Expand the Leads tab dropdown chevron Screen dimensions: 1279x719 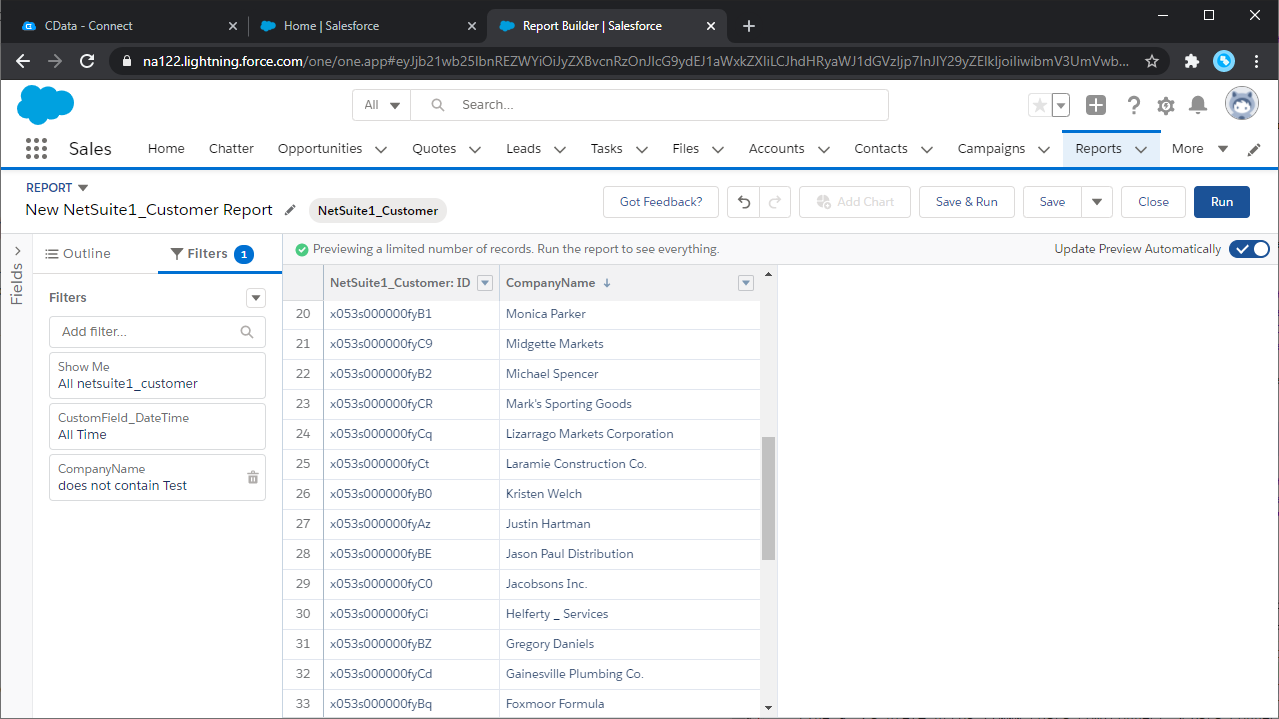pyautogui.click(x=560, y=150)
